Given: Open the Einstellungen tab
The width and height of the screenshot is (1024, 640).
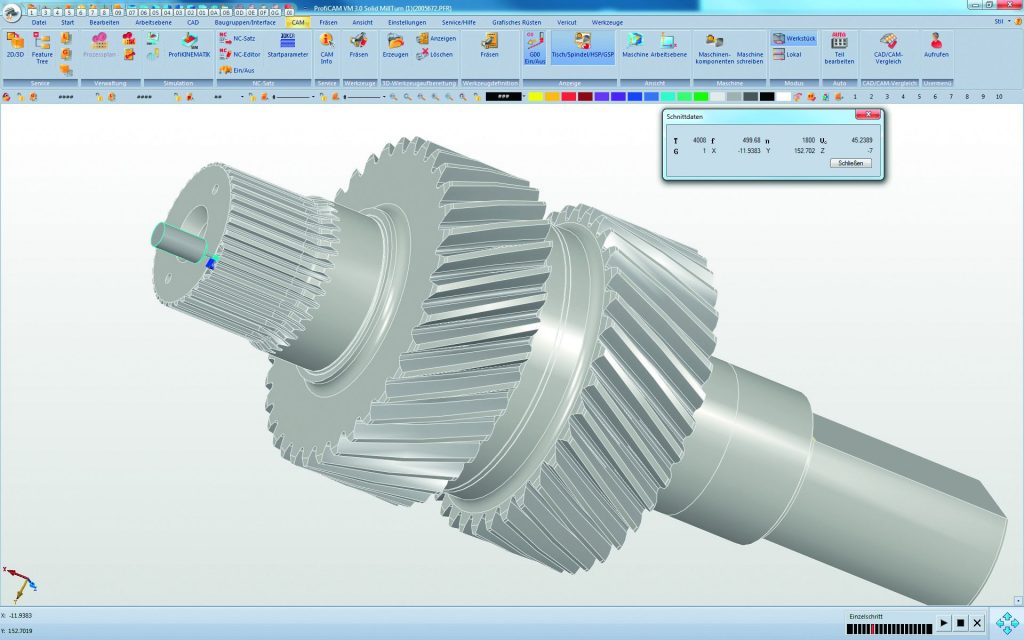Looking at the screenshot, I should [x=407, y=21].
